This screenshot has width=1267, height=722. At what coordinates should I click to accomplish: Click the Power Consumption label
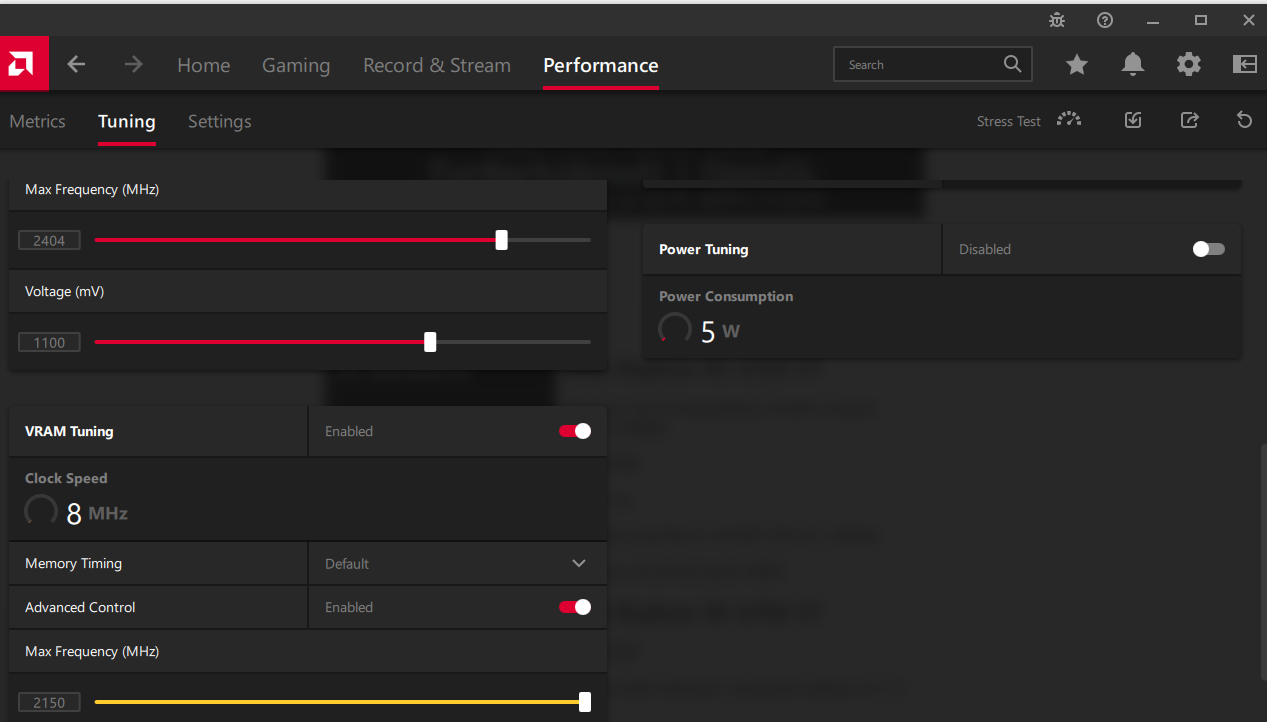pyautogui.click(x=726, y=296)
